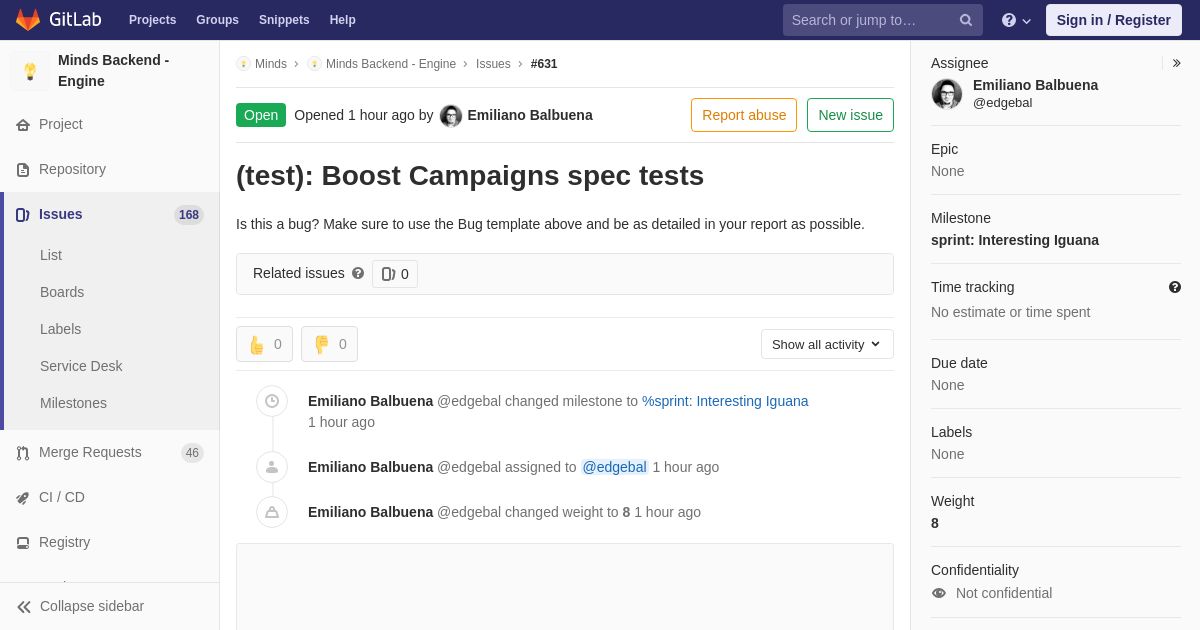1200x630 pixels.
Task: Click the Search or jump to field
Action: pyautogui.click(x=870, y=20)
